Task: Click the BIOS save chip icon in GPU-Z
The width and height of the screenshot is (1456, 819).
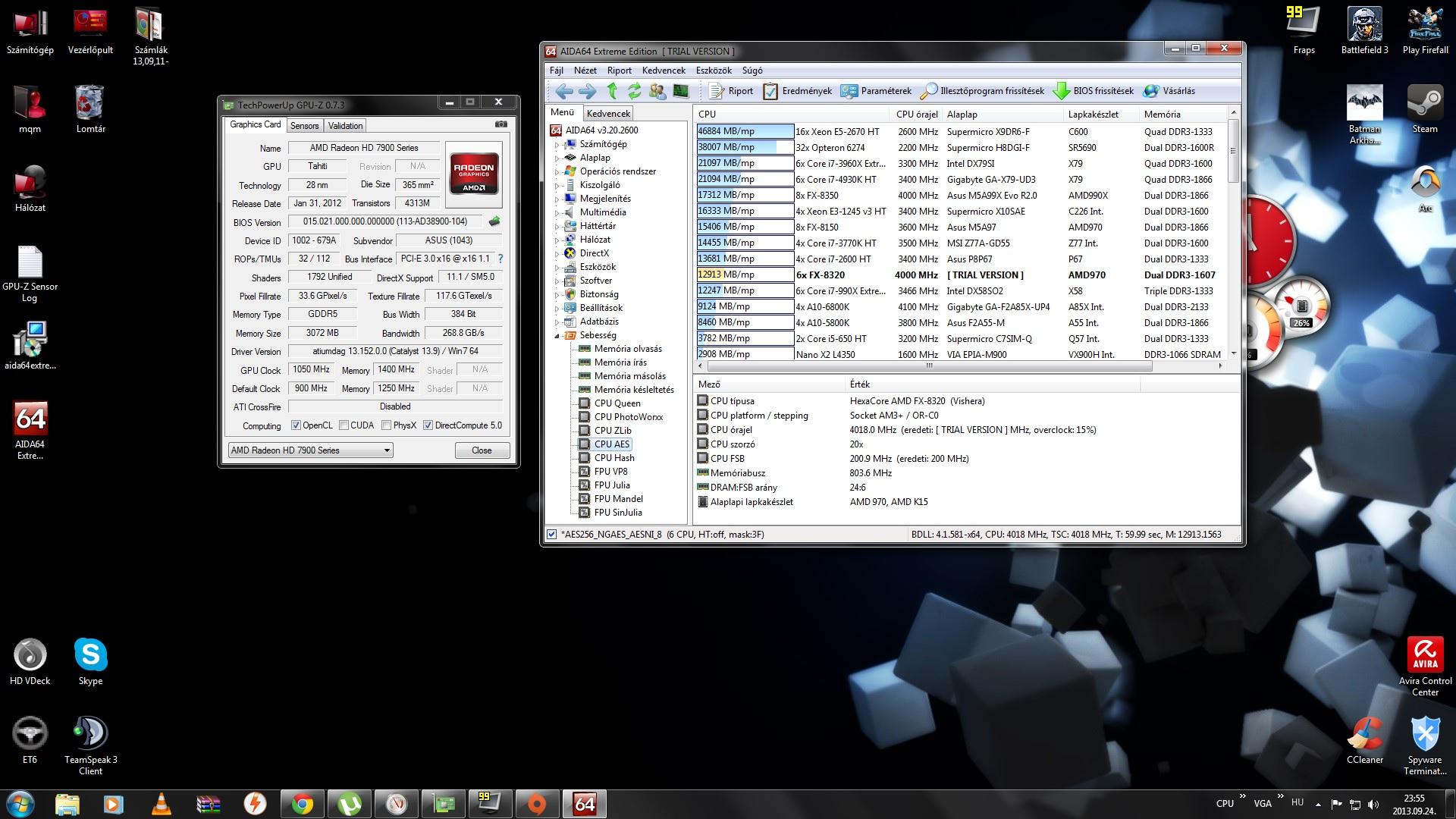Action: pos(494,221)
